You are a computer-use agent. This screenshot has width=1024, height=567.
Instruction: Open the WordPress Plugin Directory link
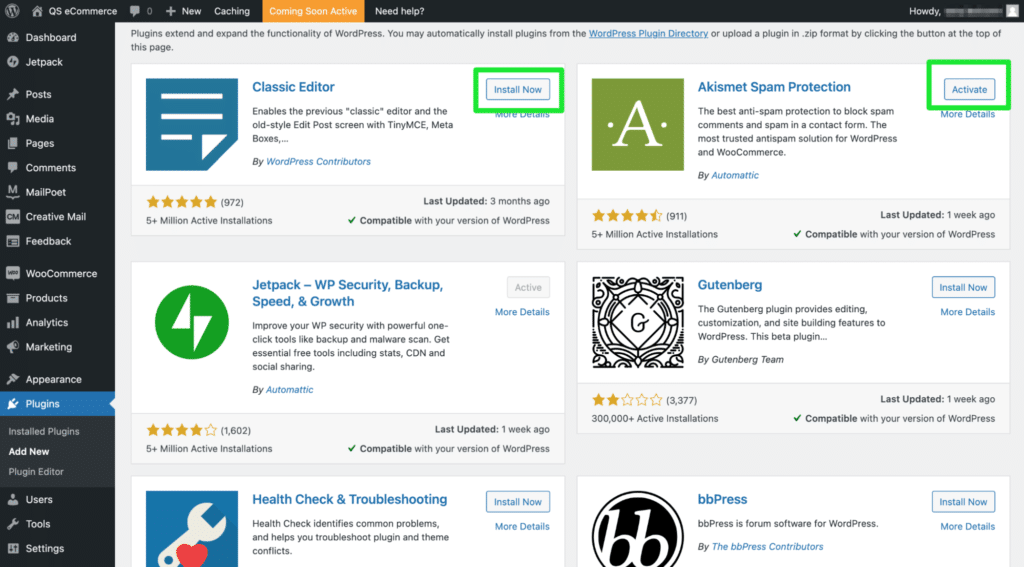[x=648, y=33]
